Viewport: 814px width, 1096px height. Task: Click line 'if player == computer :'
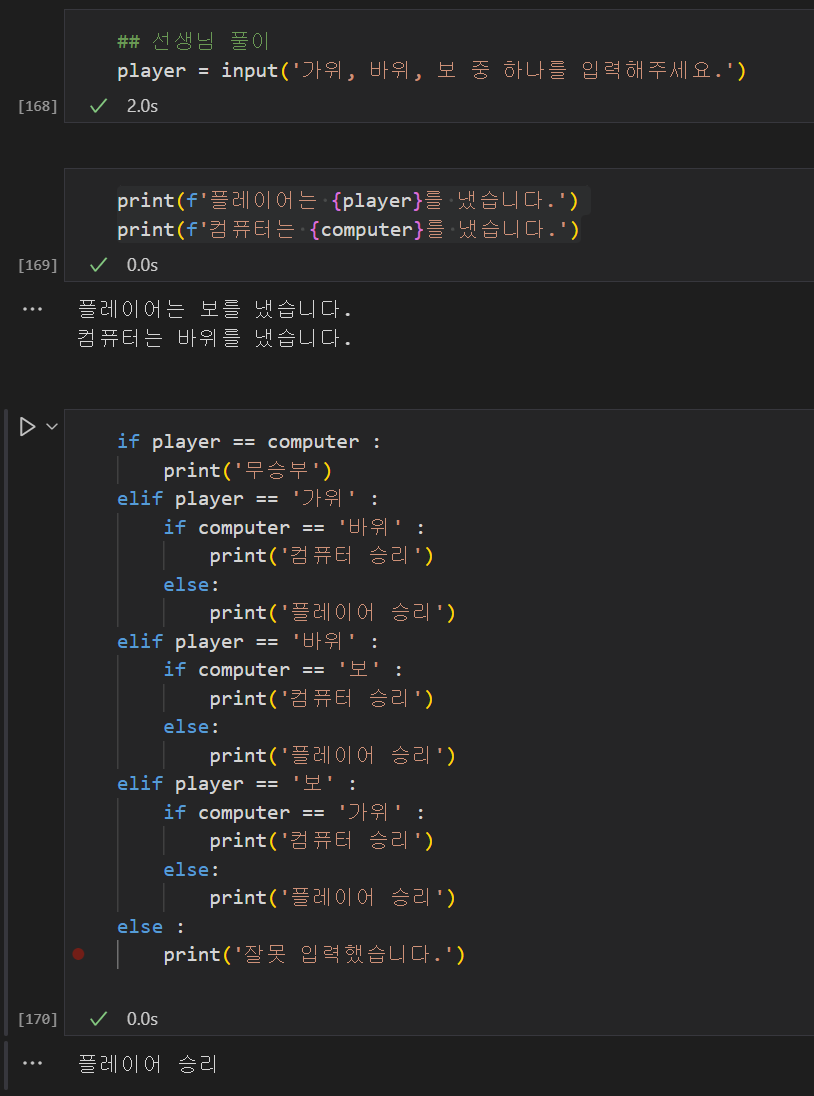coord(249,442)
